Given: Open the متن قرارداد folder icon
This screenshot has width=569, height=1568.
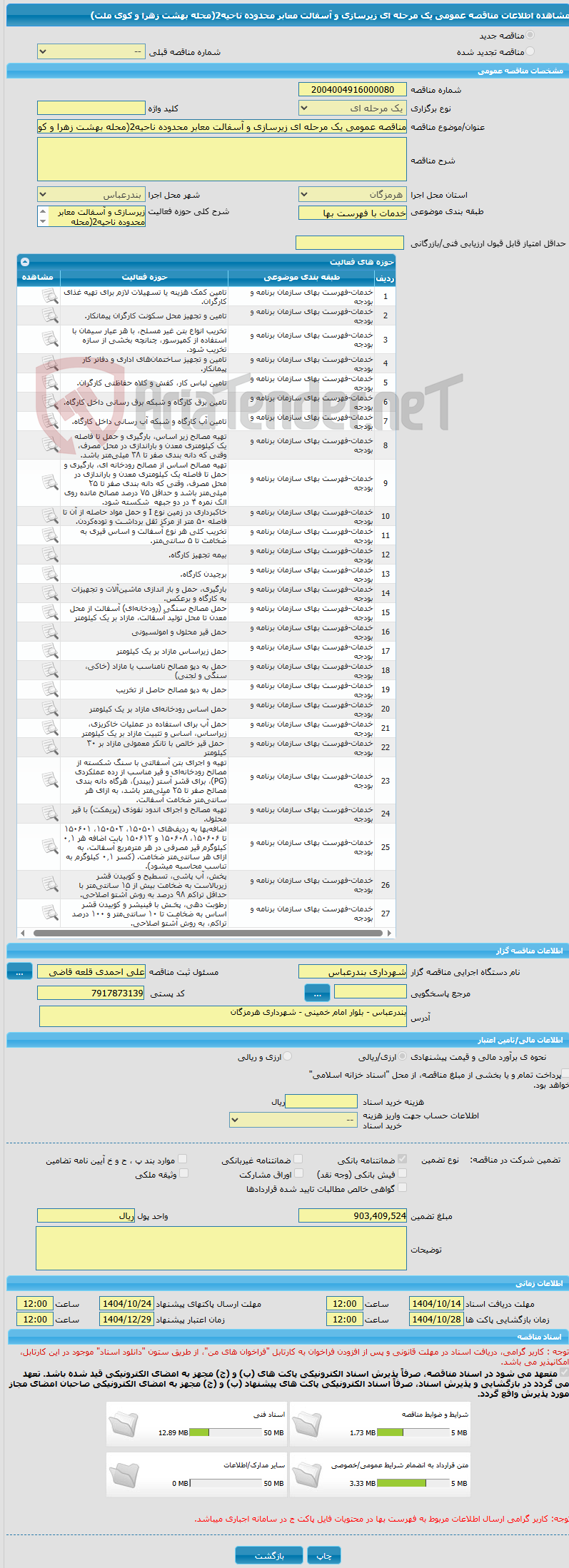Looking at the screenshot, I should click(307, 1474).
